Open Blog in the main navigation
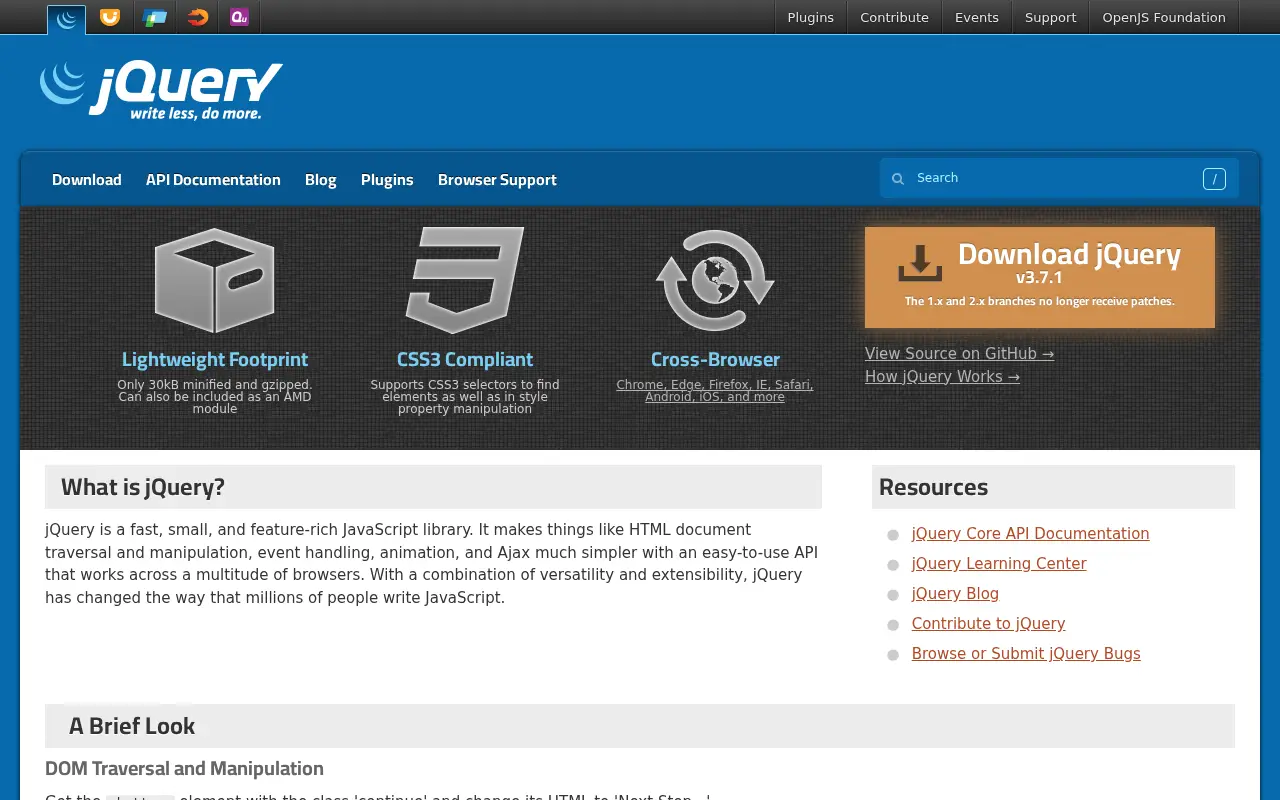 pyautogui.click(x=321, y=180)
